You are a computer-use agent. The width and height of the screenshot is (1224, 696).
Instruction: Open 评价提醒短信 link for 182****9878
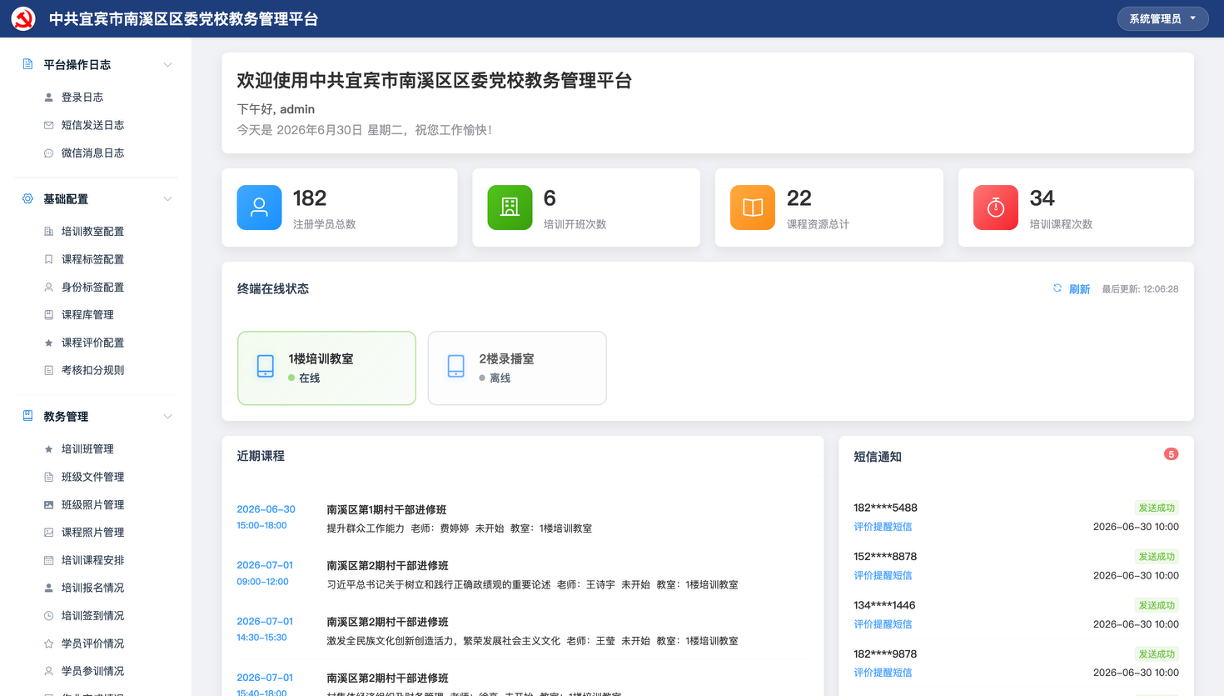click(883, 673)
